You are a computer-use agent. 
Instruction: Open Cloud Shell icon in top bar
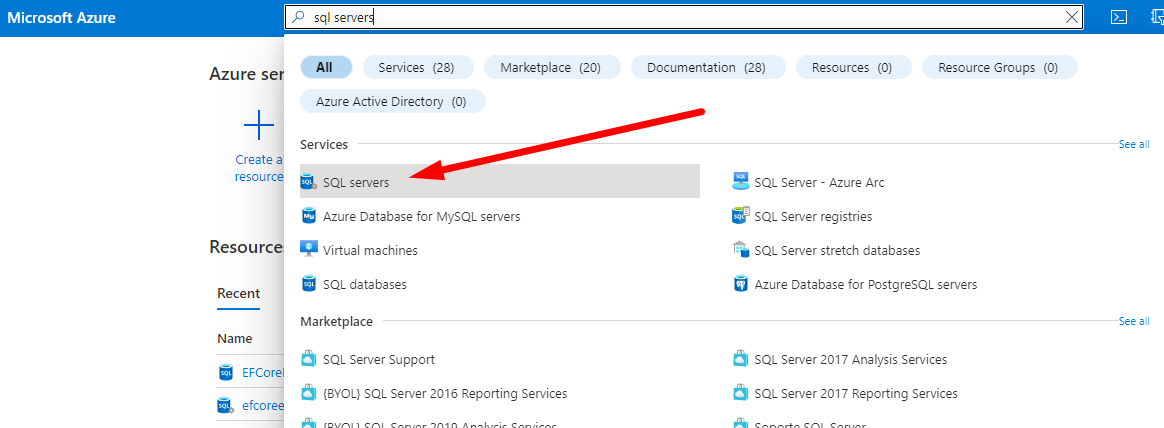(x=1120, y=17)
